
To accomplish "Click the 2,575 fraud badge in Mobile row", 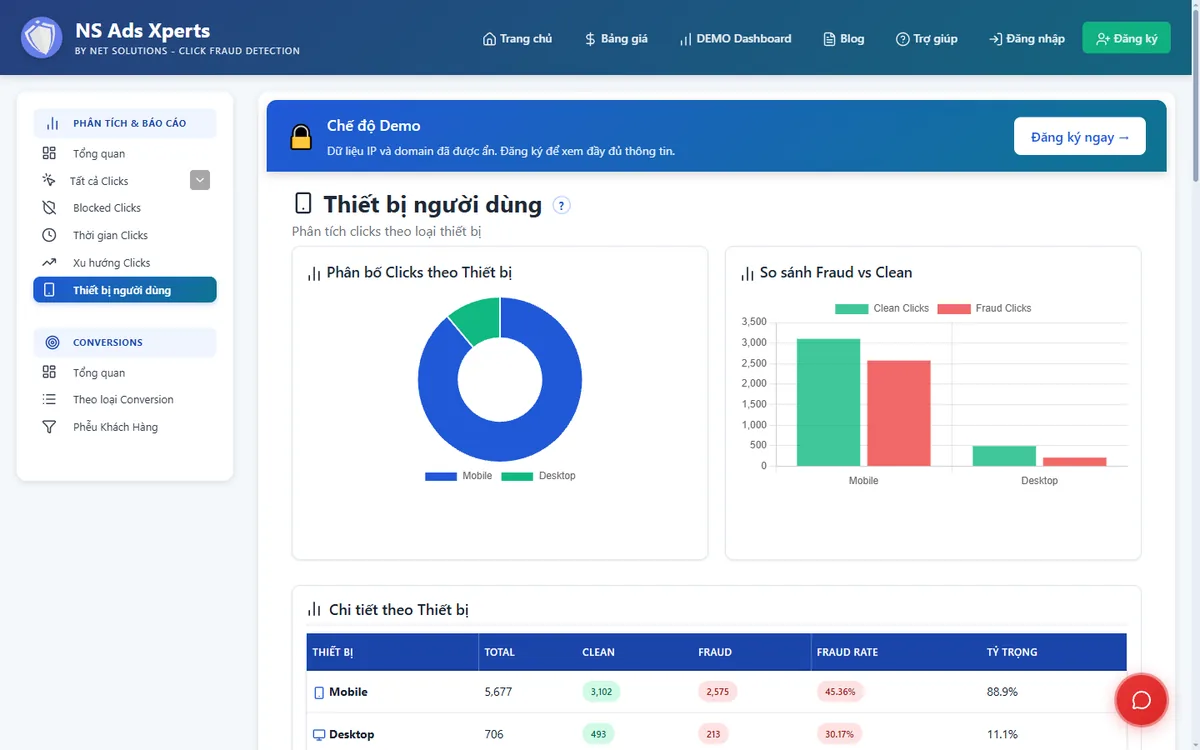I will coord(717,692).
